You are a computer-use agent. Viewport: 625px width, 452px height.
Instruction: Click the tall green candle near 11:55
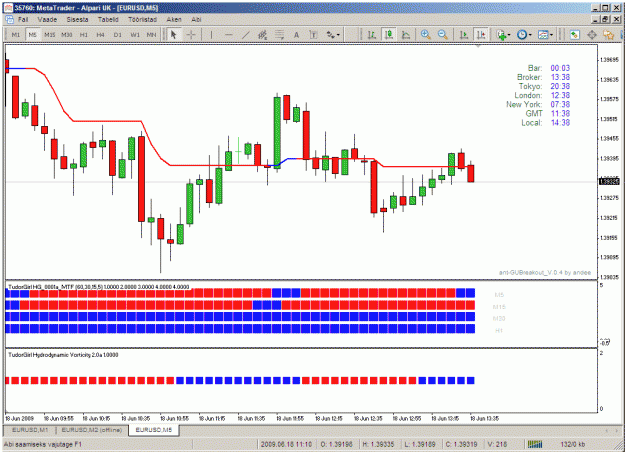coord(277,133)
